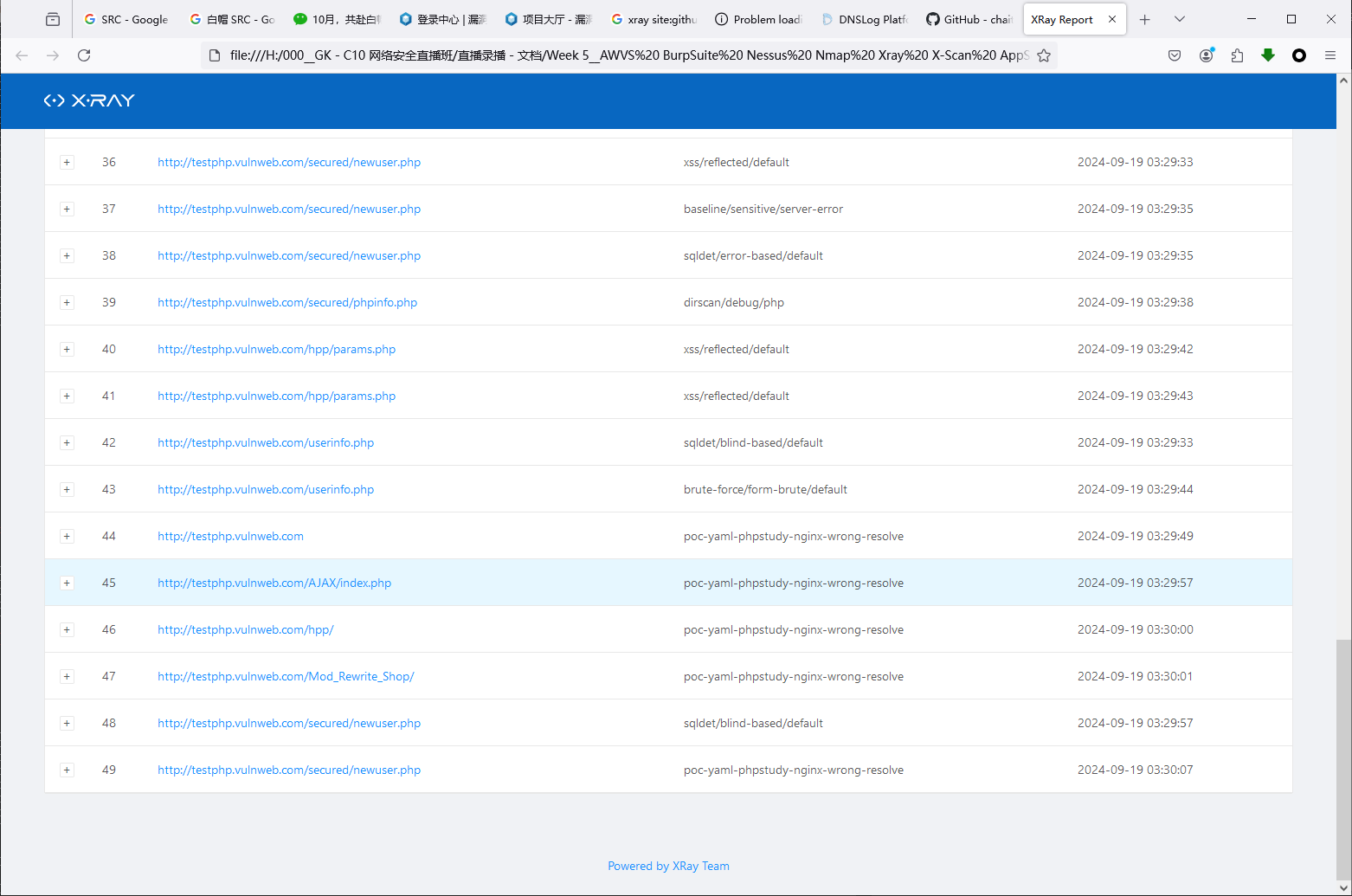
Task: Open the Firefox account icon
Action: pos(1206,55)
